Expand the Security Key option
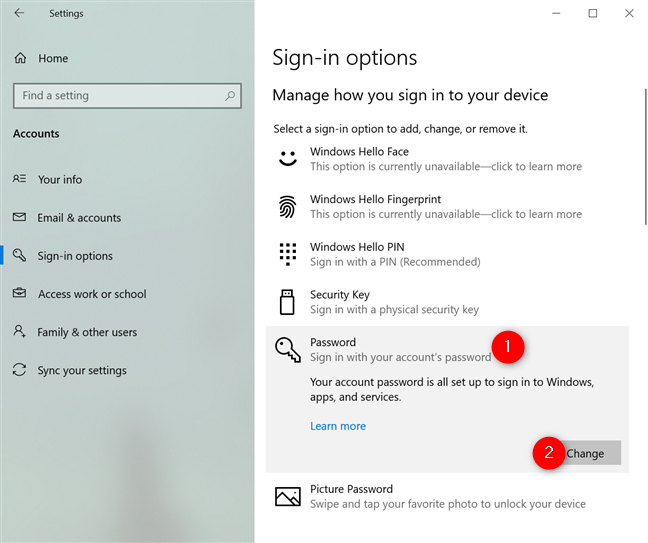The height and width of the screenshot is (543, 648). click(x=447, y=302)
